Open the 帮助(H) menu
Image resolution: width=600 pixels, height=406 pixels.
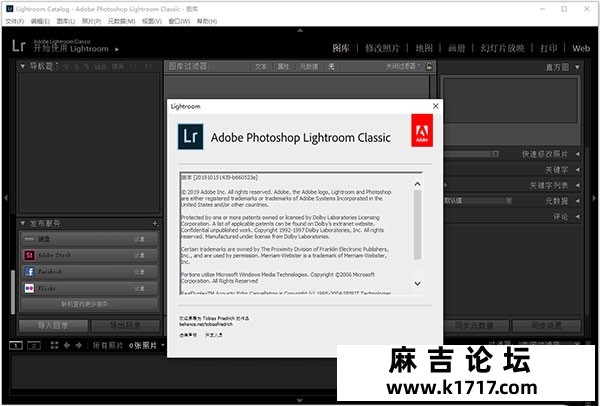207,21
